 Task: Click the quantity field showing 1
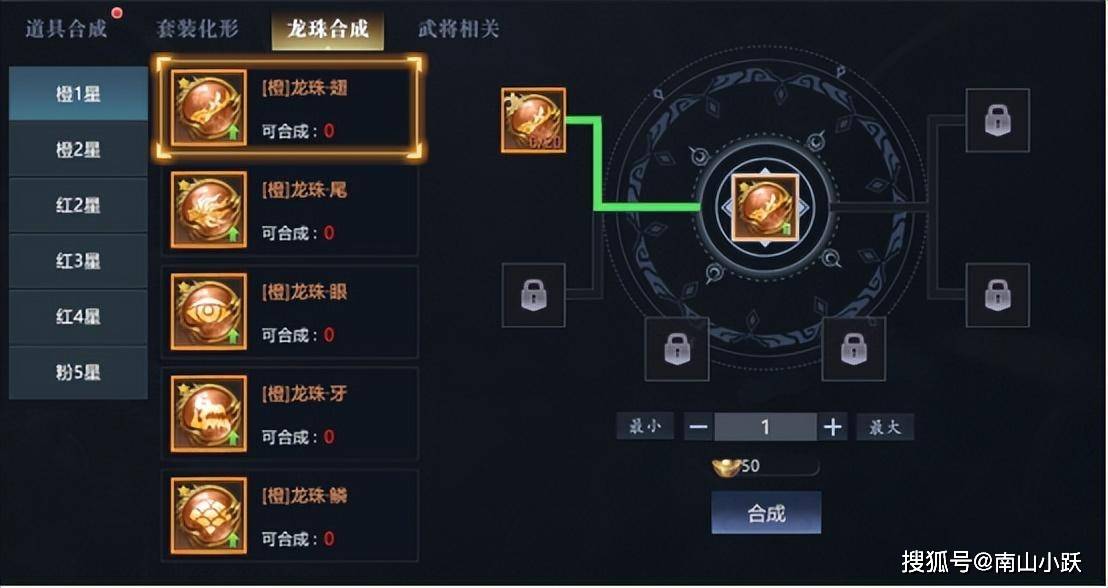pos(765,428)
